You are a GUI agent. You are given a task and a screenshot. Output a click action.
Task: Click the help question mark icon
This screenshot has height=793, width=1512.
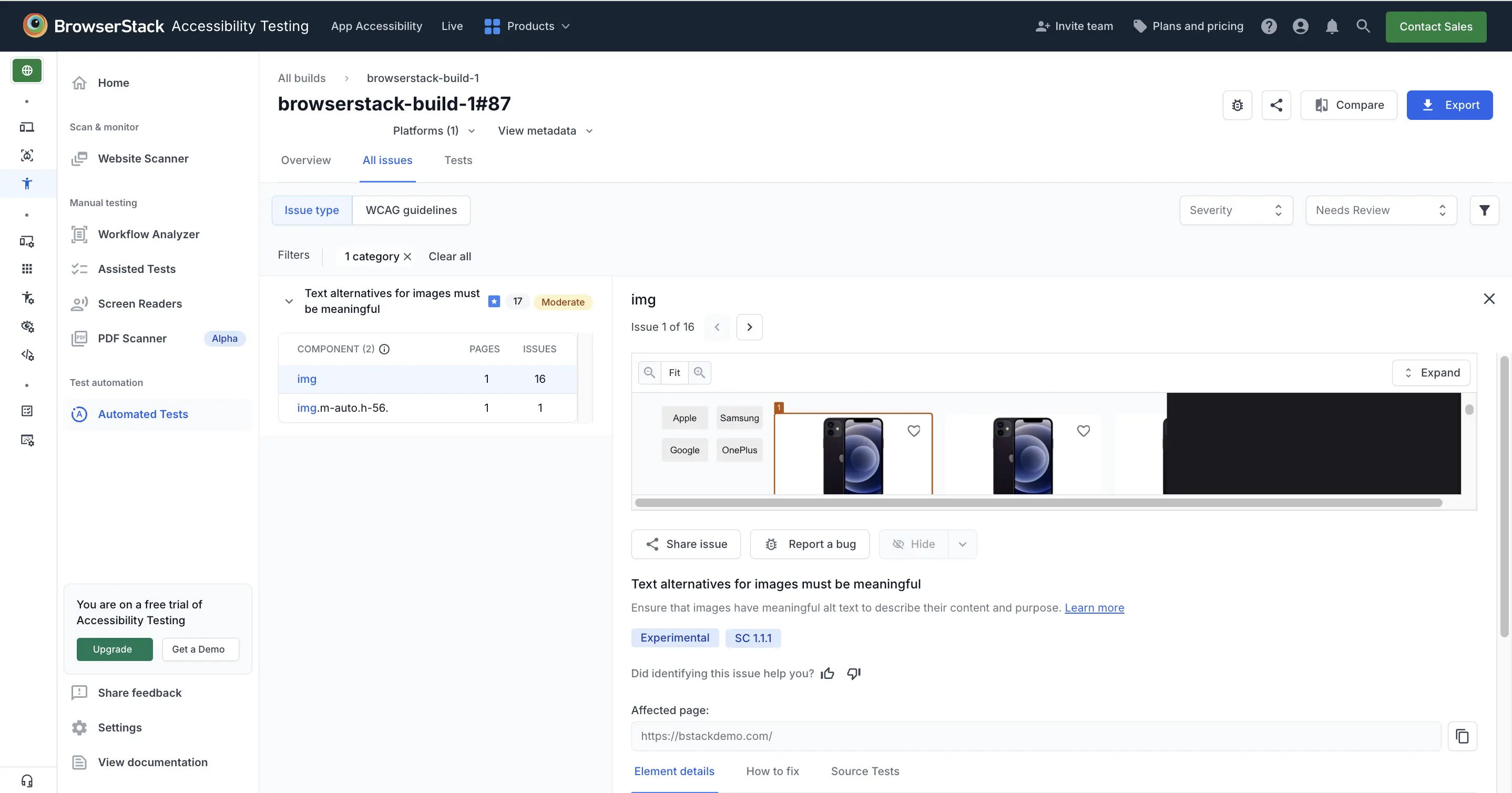coord(1269,26)
